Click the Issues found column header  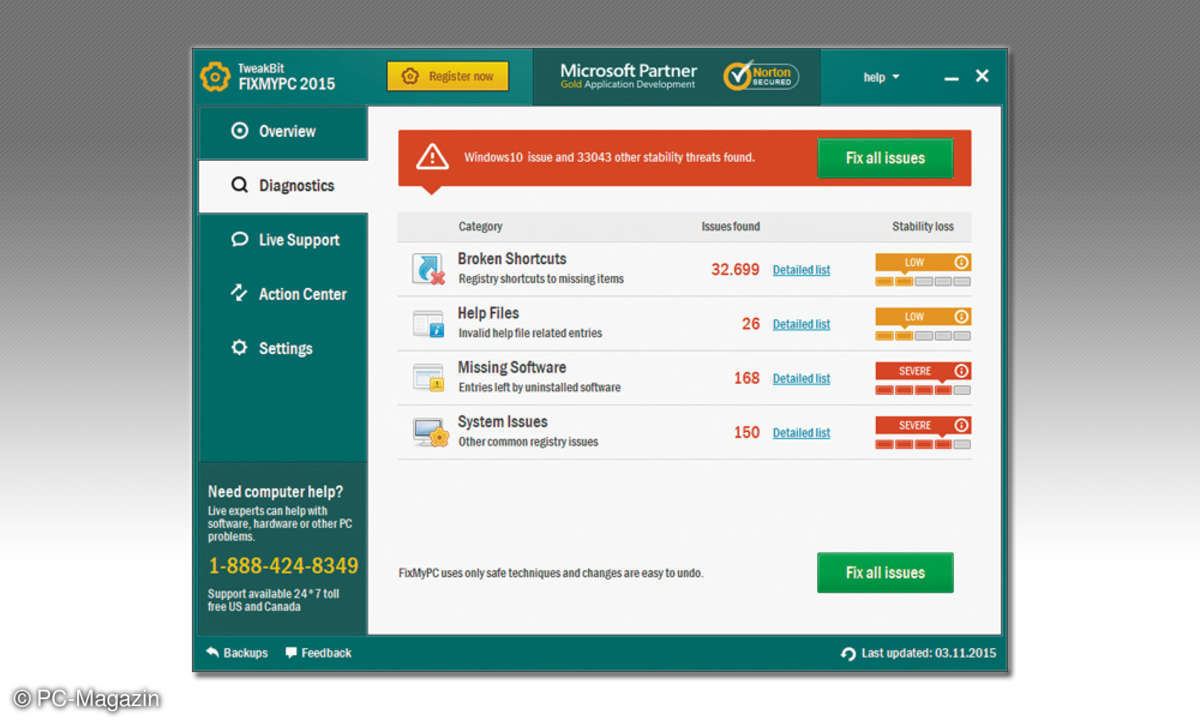pos(730,227)
